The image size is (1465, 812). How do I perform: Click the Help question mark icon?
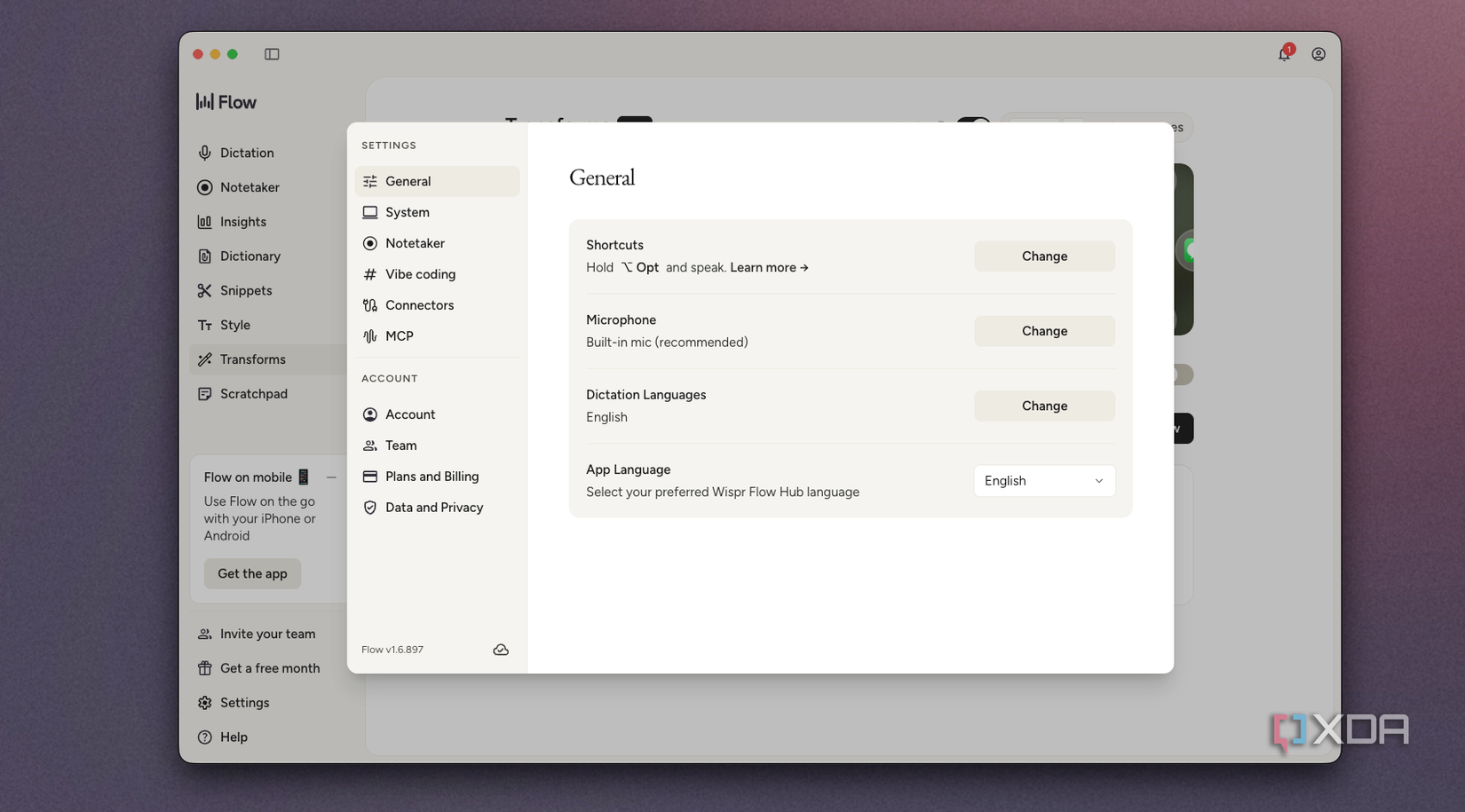coord(205,737)
